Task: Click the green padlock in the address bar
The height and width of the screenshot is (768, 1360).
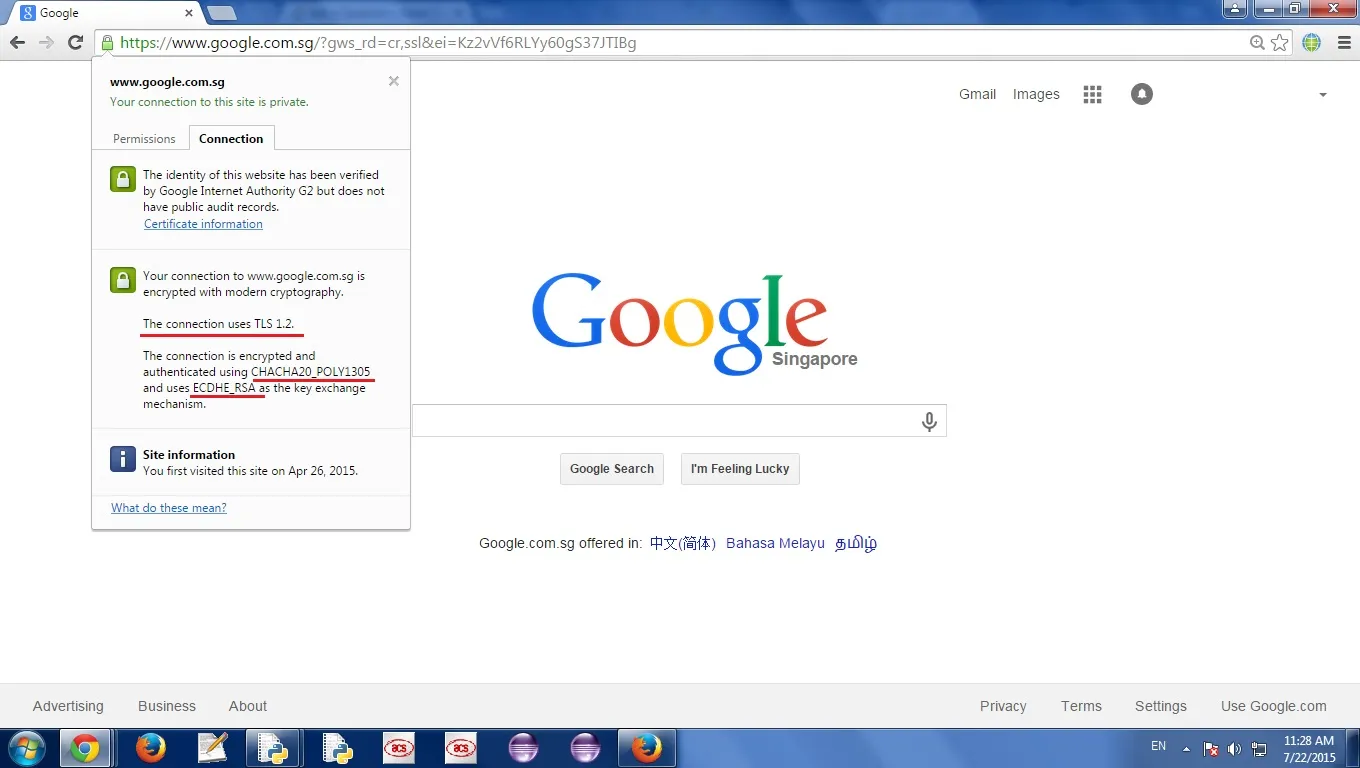Action: 107,43
